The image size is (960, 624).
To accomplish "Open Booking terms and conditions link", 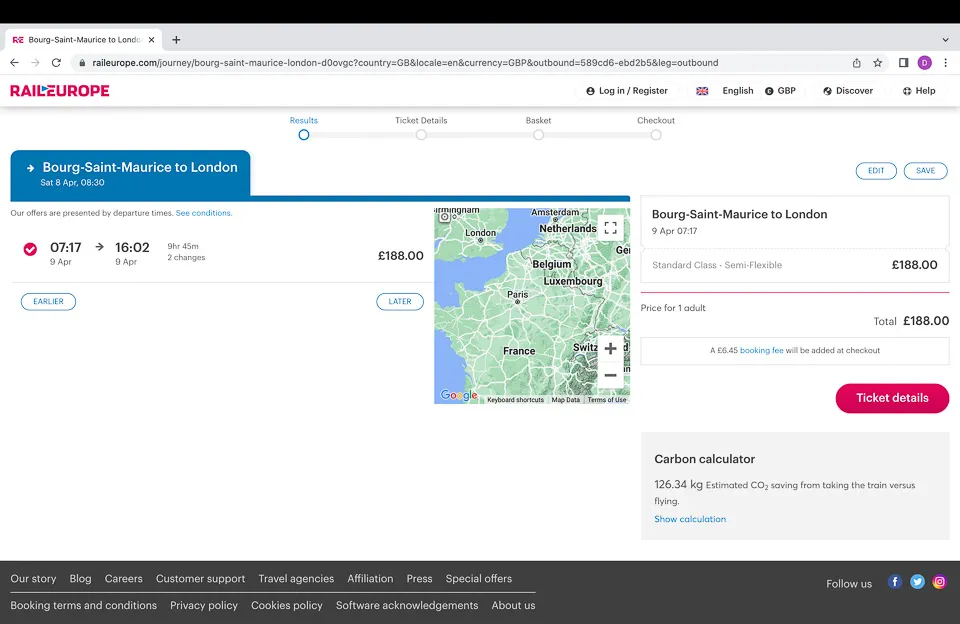I will click(83, 606).
